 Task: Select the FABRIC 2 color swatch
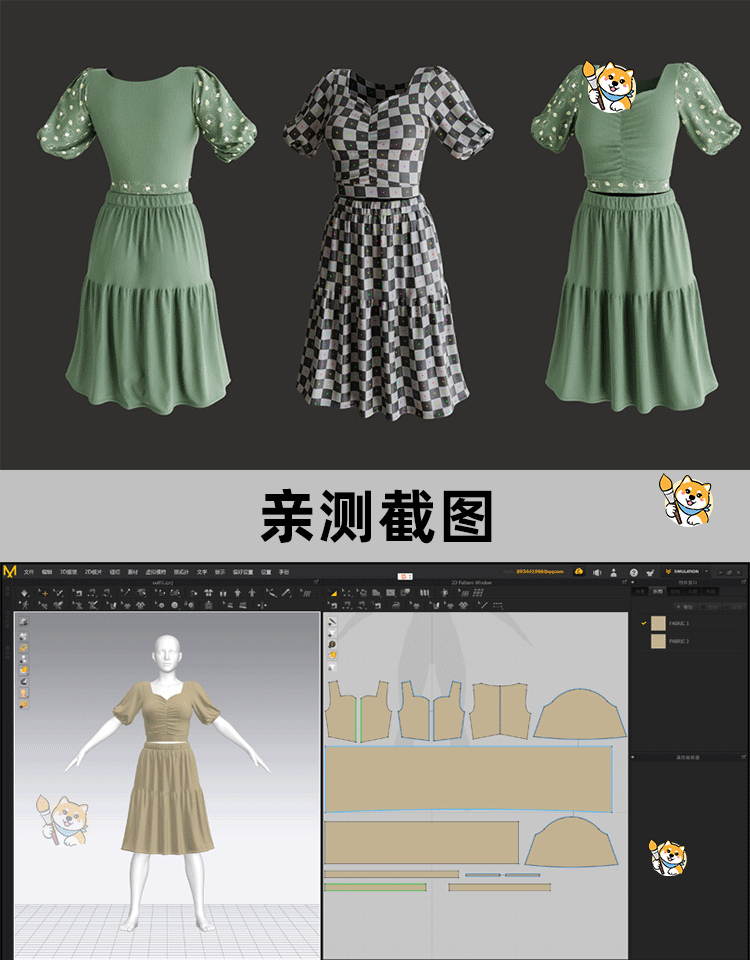coord(658,641)
